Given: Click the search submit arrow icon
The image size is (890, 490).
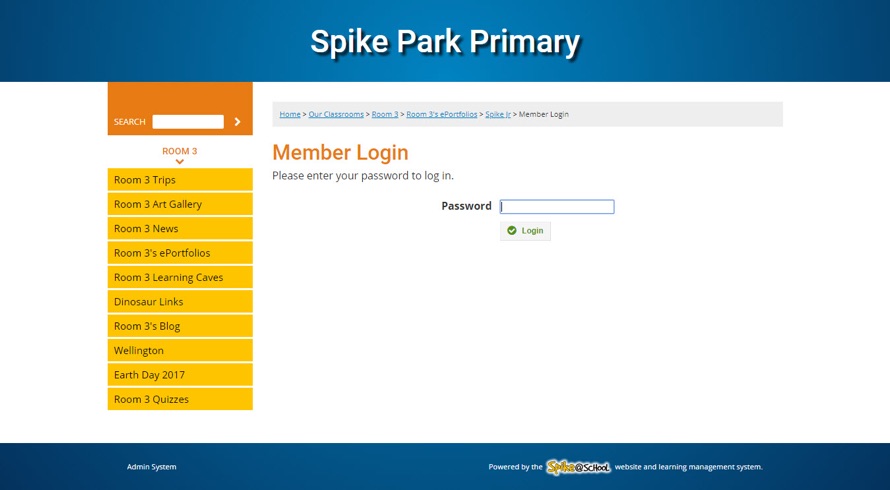Looking at the screenshot, I should pos(237,122).
